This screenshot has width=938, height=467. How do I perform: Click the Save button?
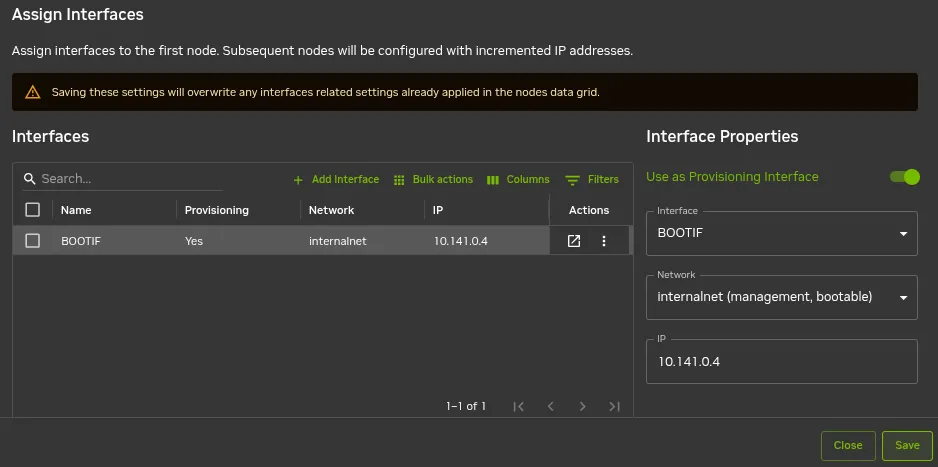pos(907,445)
